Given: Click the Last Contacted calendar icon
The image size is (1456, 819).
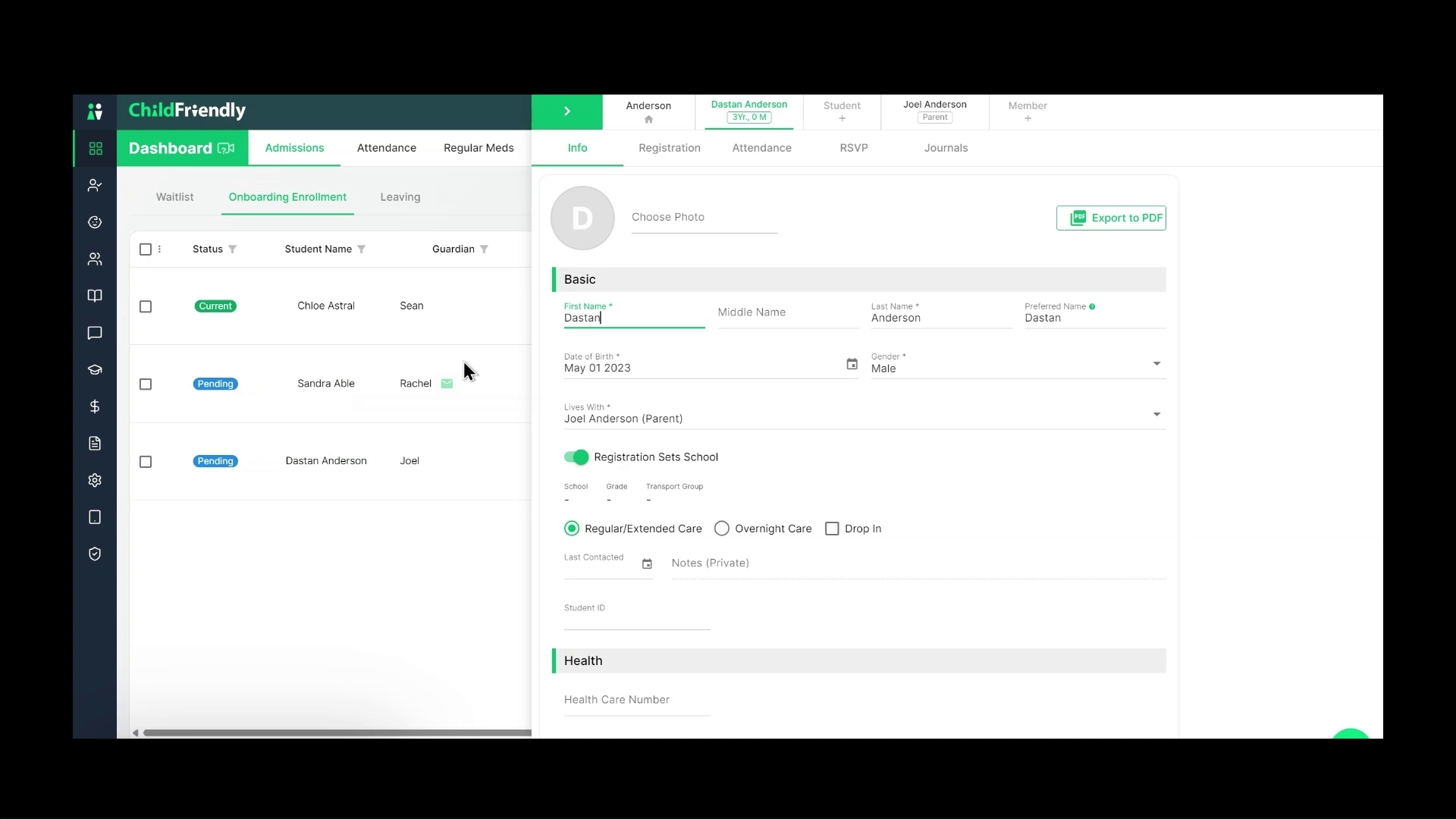Looking at the screenshot, I should tap(647, 563).
